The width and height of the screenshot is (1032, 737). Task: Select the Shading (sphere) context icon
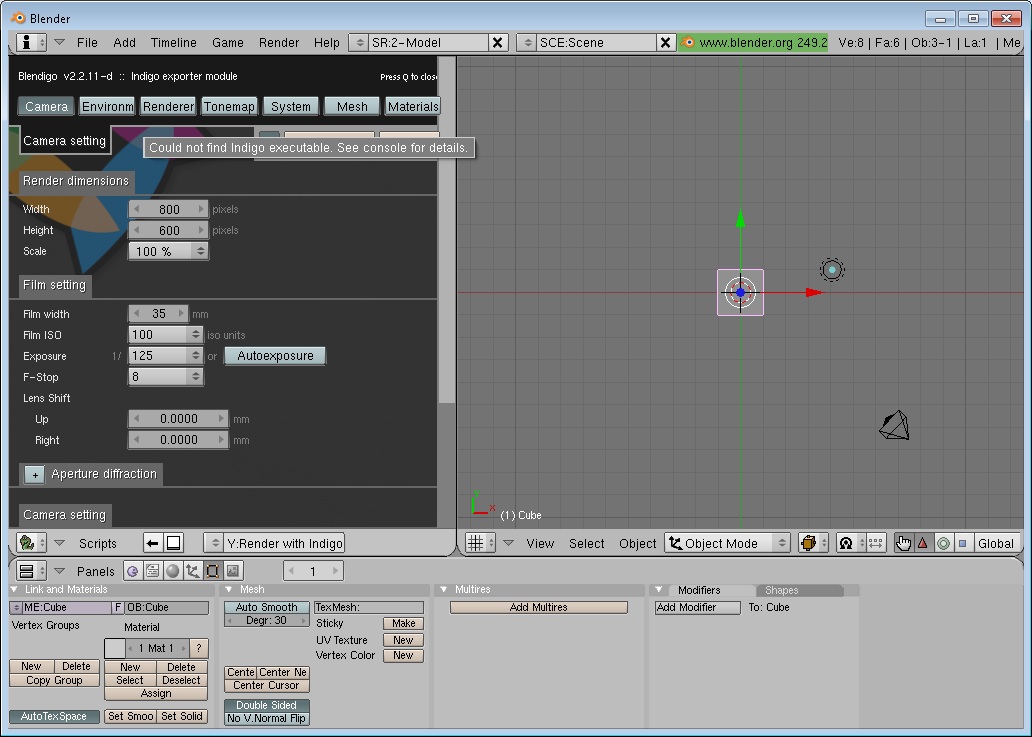click(172, 571)
